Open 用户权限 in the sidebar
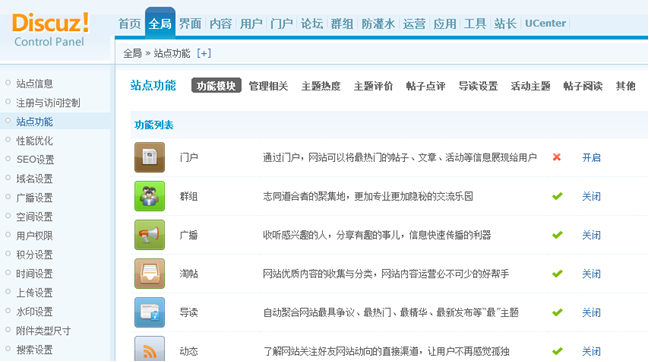Viewport: 649px width, 362px height. [34, 236]
